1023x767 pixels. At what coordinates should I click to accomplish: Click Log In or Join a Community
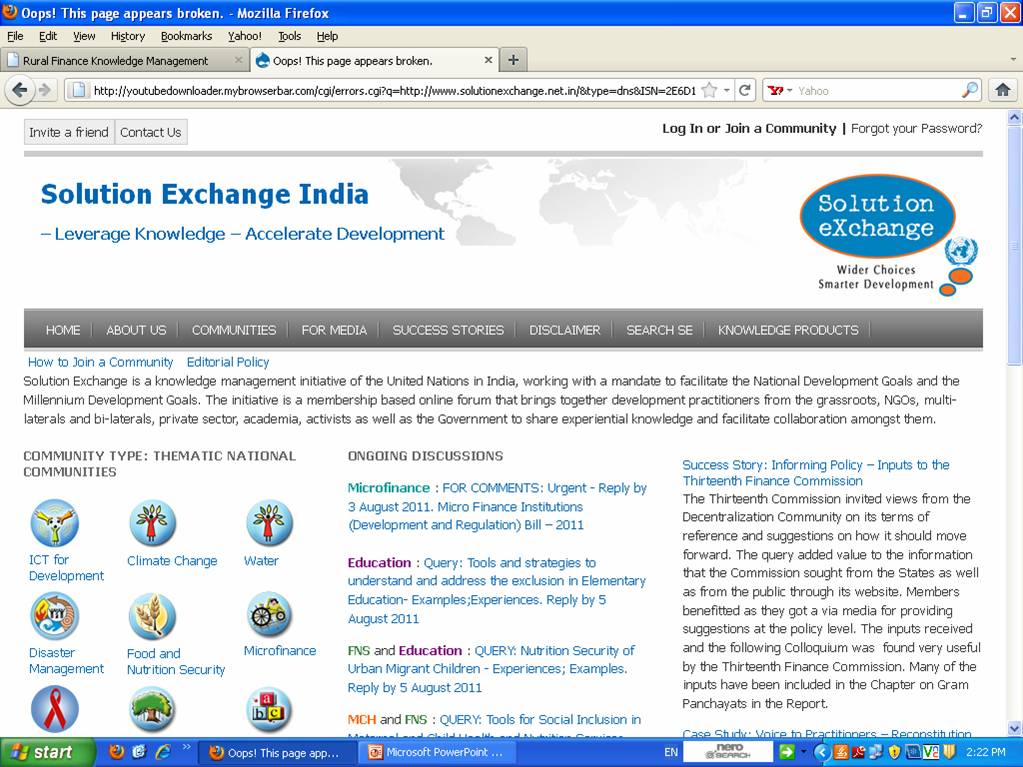point(749,128)
